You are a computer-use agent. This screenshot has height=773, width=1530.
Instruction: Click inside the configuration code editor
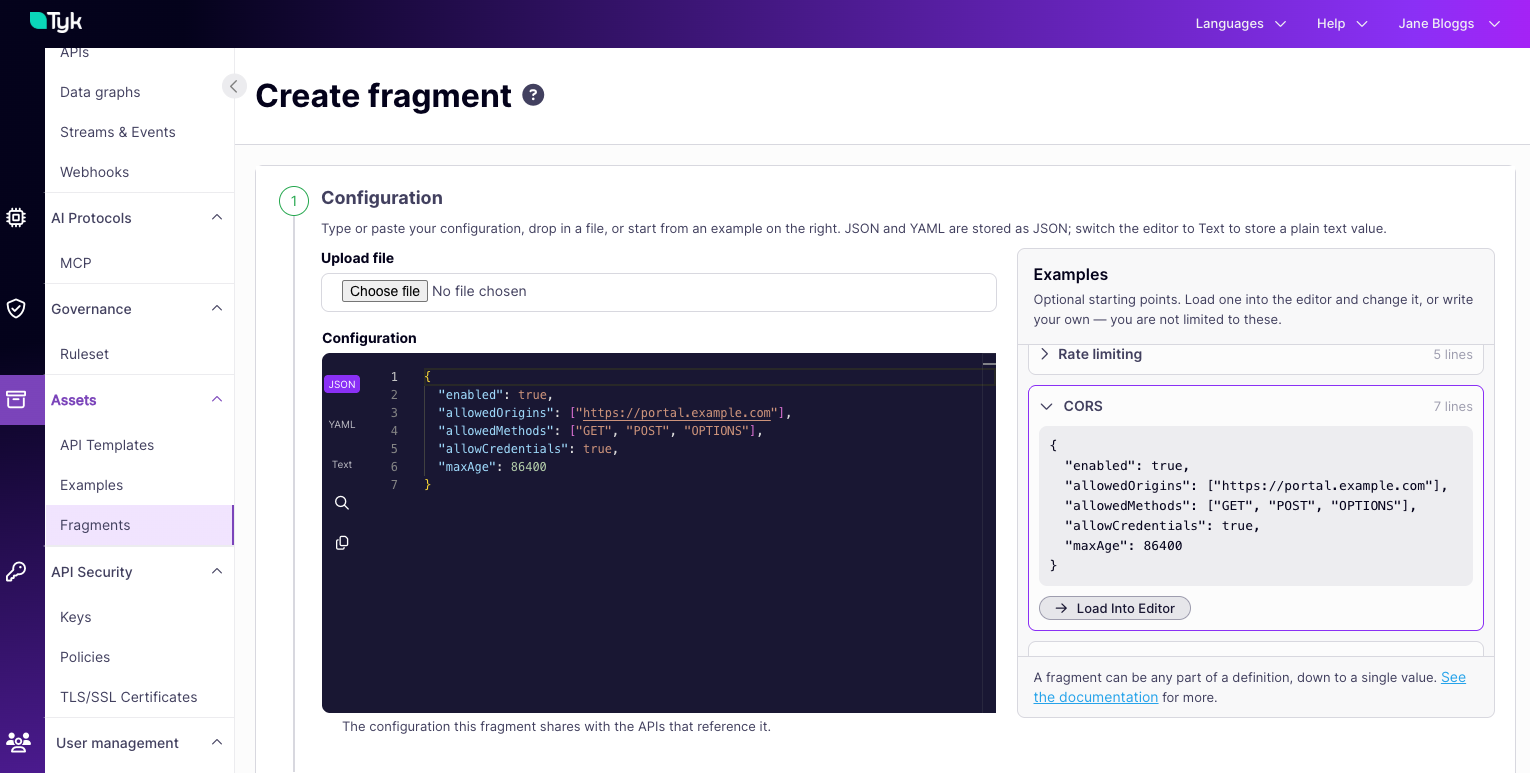tap(658, 533)
